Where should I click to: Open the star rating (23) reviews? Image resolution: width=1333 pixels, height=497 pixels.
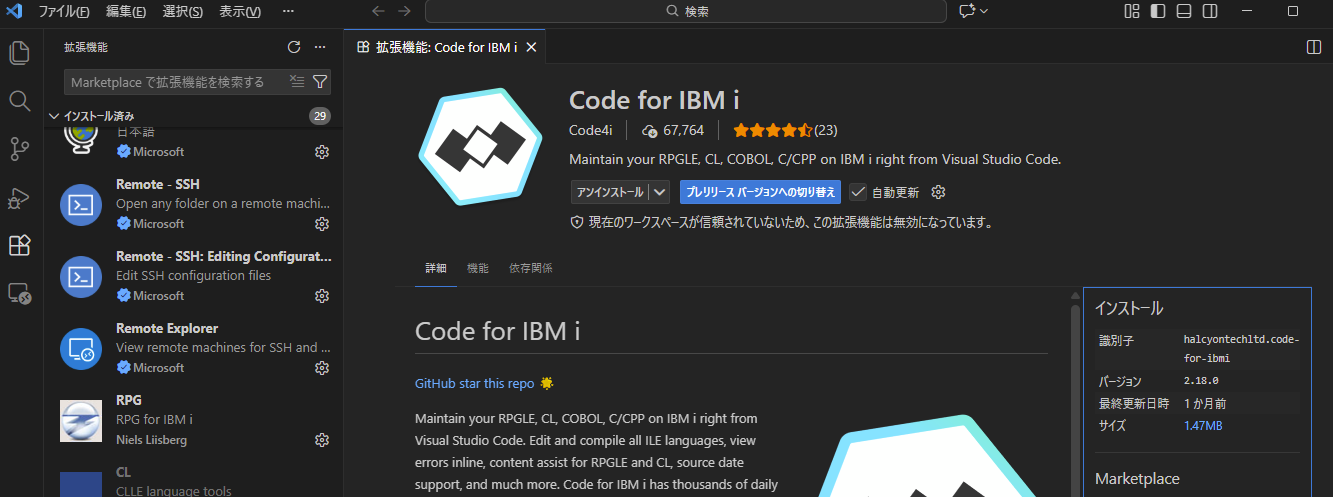(x=785, y=130)
